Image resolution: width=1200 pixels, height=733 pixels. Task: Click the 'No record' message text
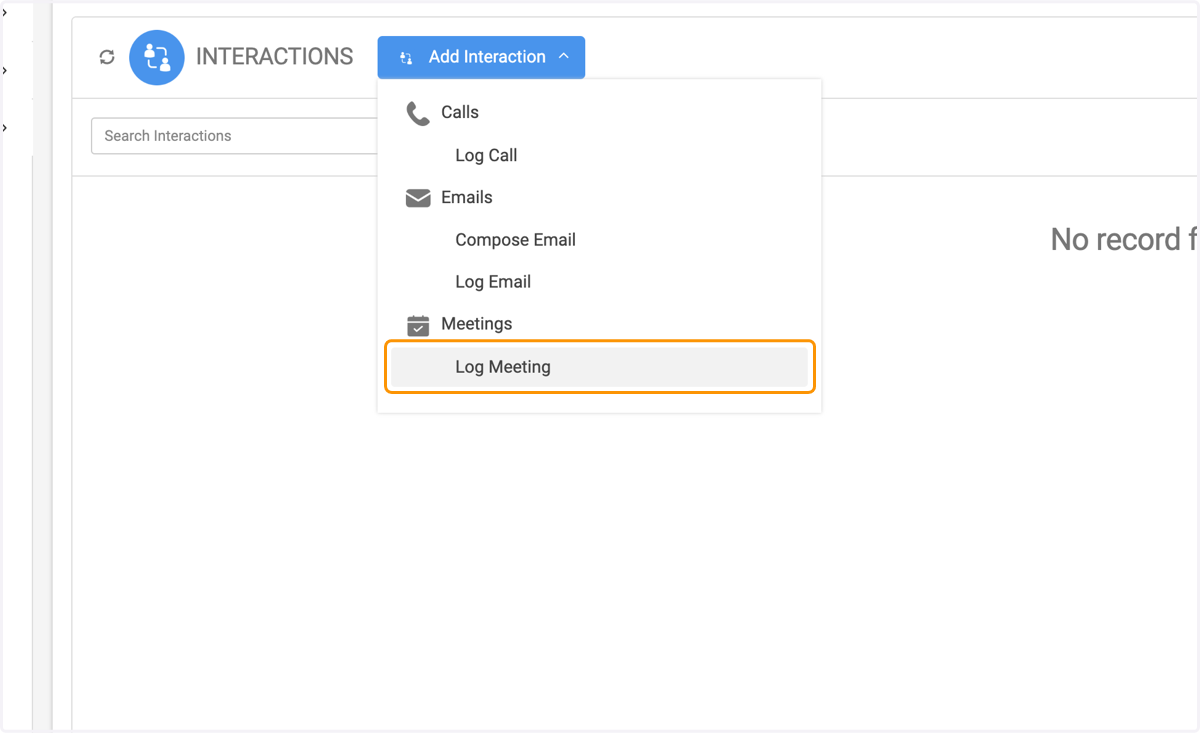(x=1124, y=239)
